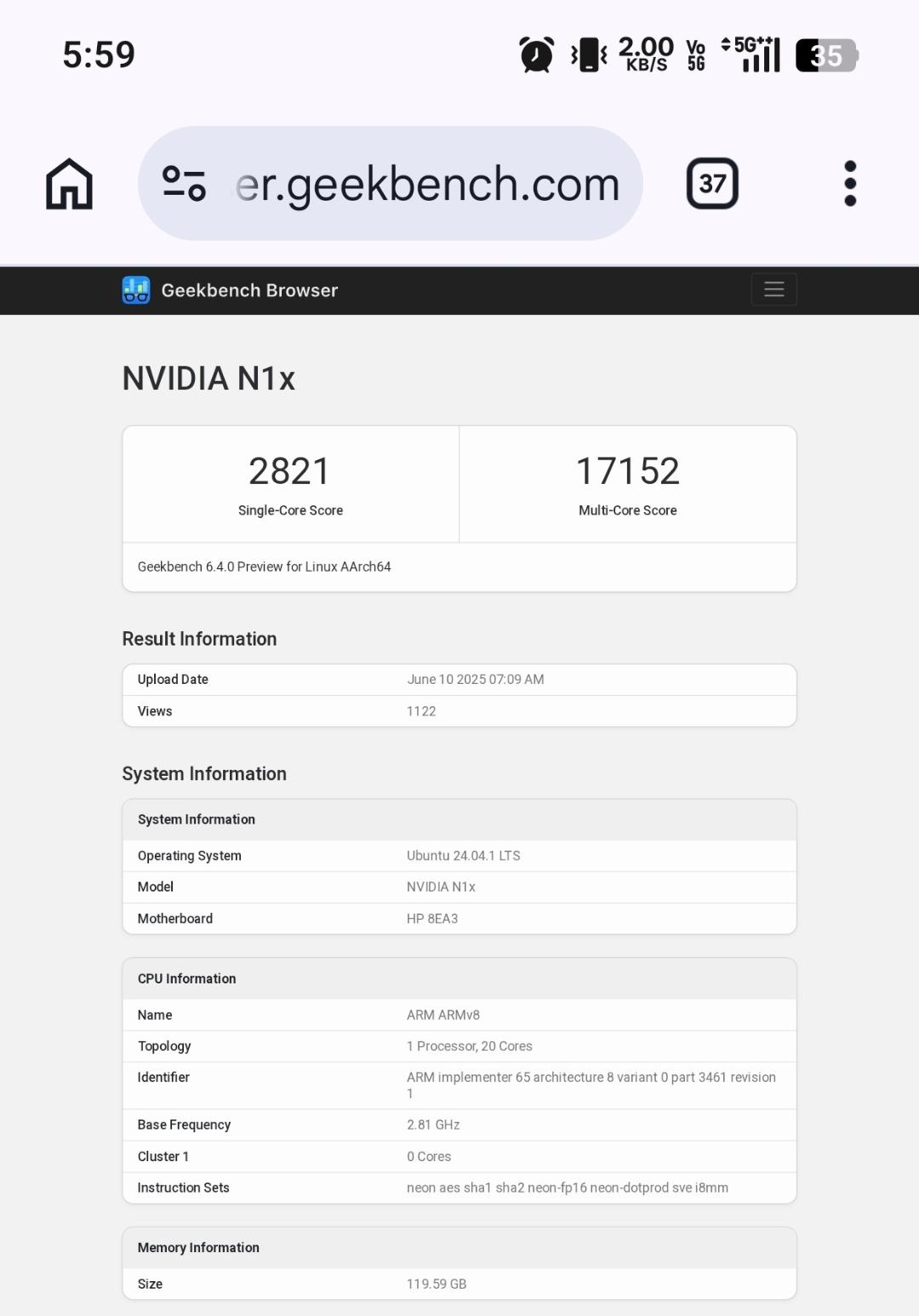Click the Base Frequency row label
919x1316 pixels.
pos(184,1125)
